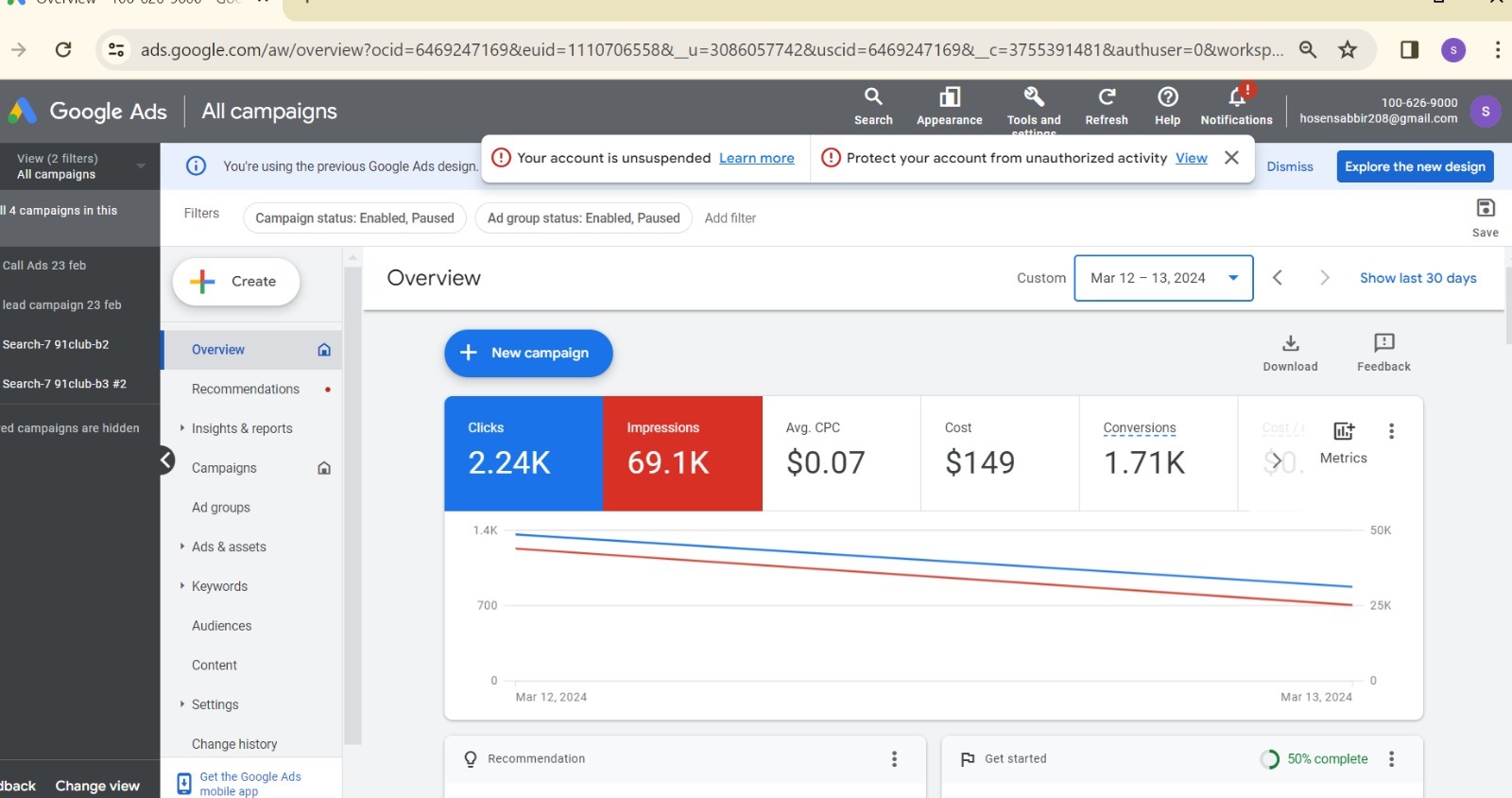
Task: Click the site information icon in address bar
Action: pyautogui.click(x=116, y=49)
